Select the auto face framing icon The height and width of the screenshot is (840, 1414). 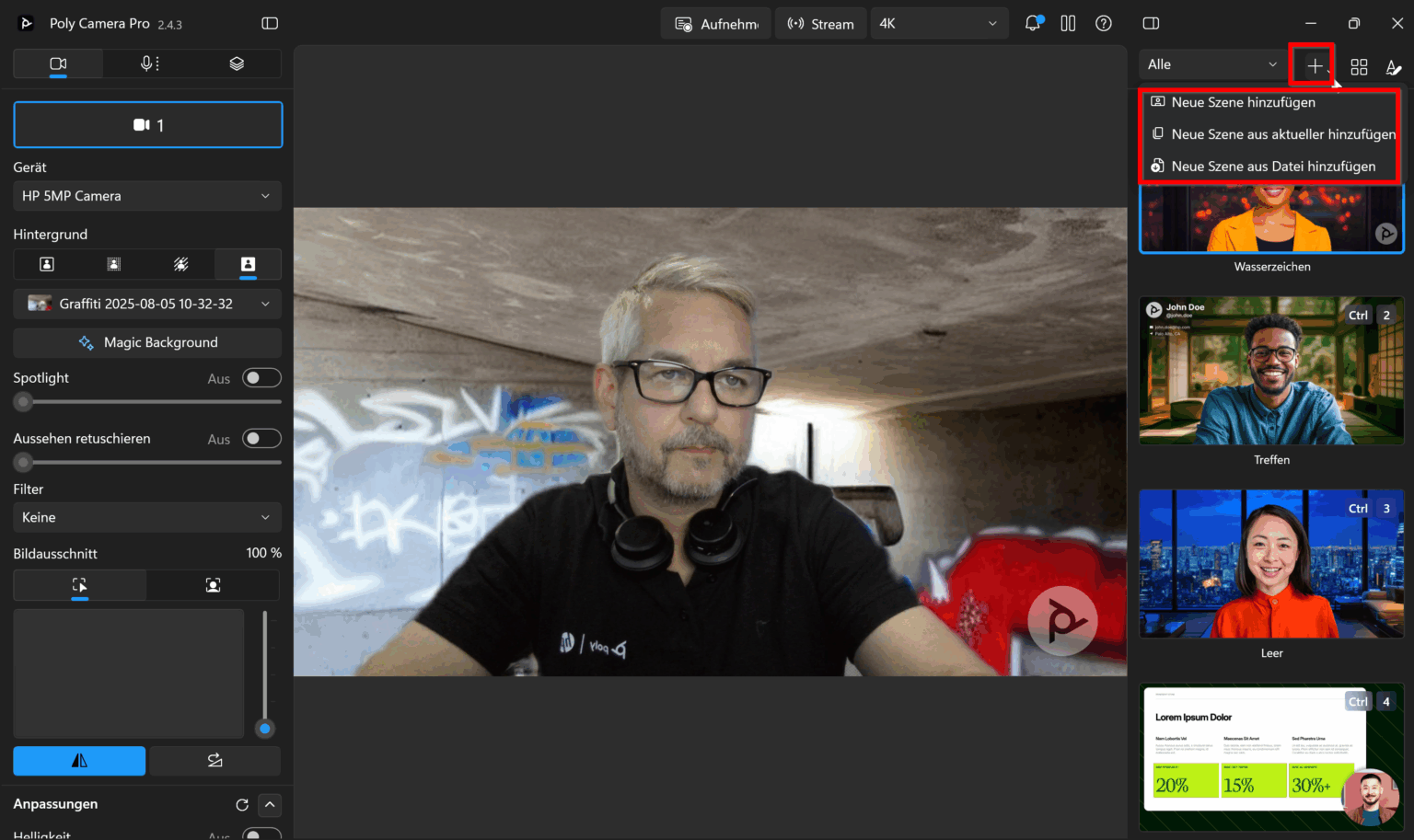(x=213, y=585)
